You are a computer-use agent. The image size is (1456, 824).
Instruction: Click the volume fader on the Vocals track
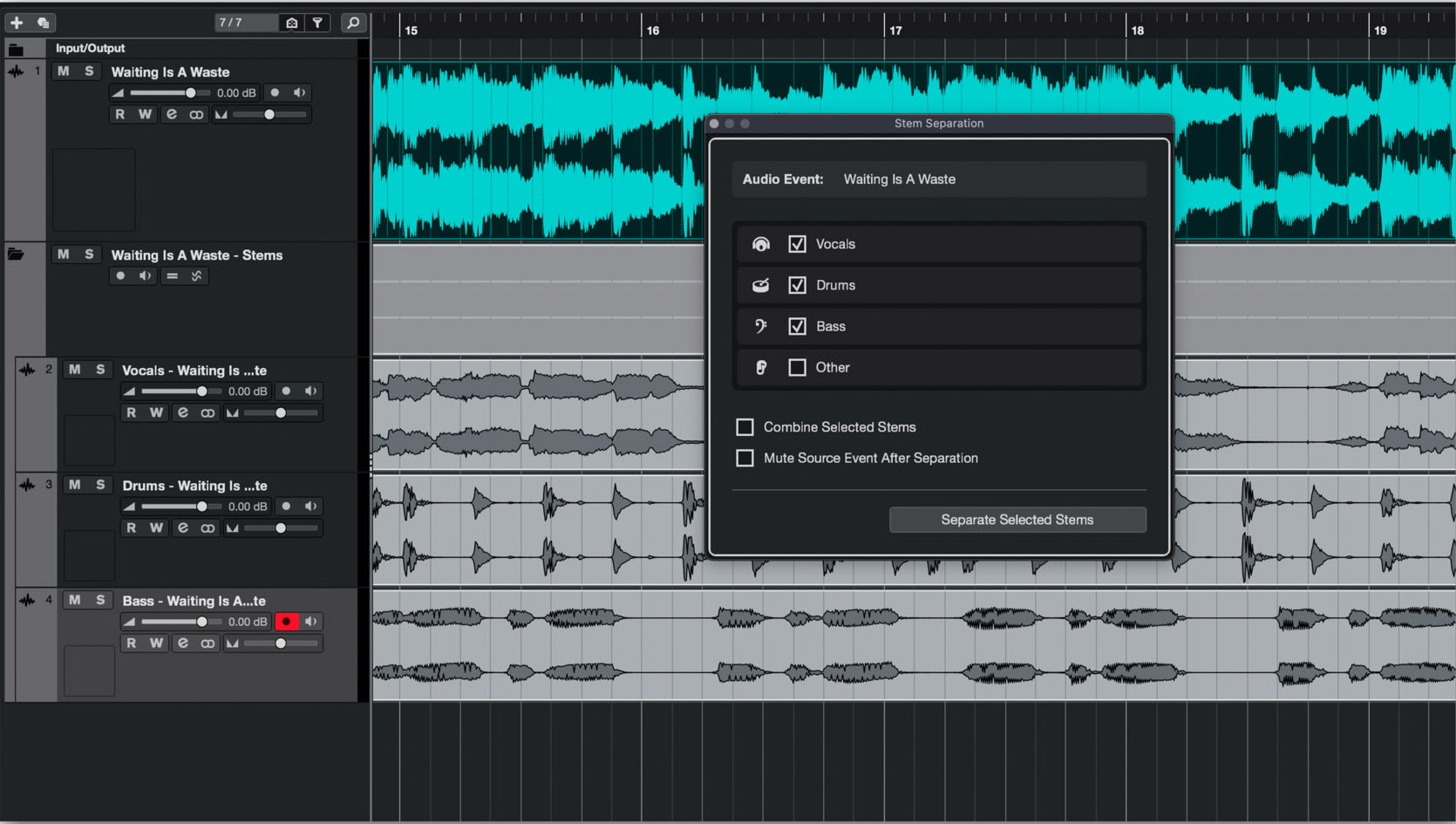pos(201,391)
